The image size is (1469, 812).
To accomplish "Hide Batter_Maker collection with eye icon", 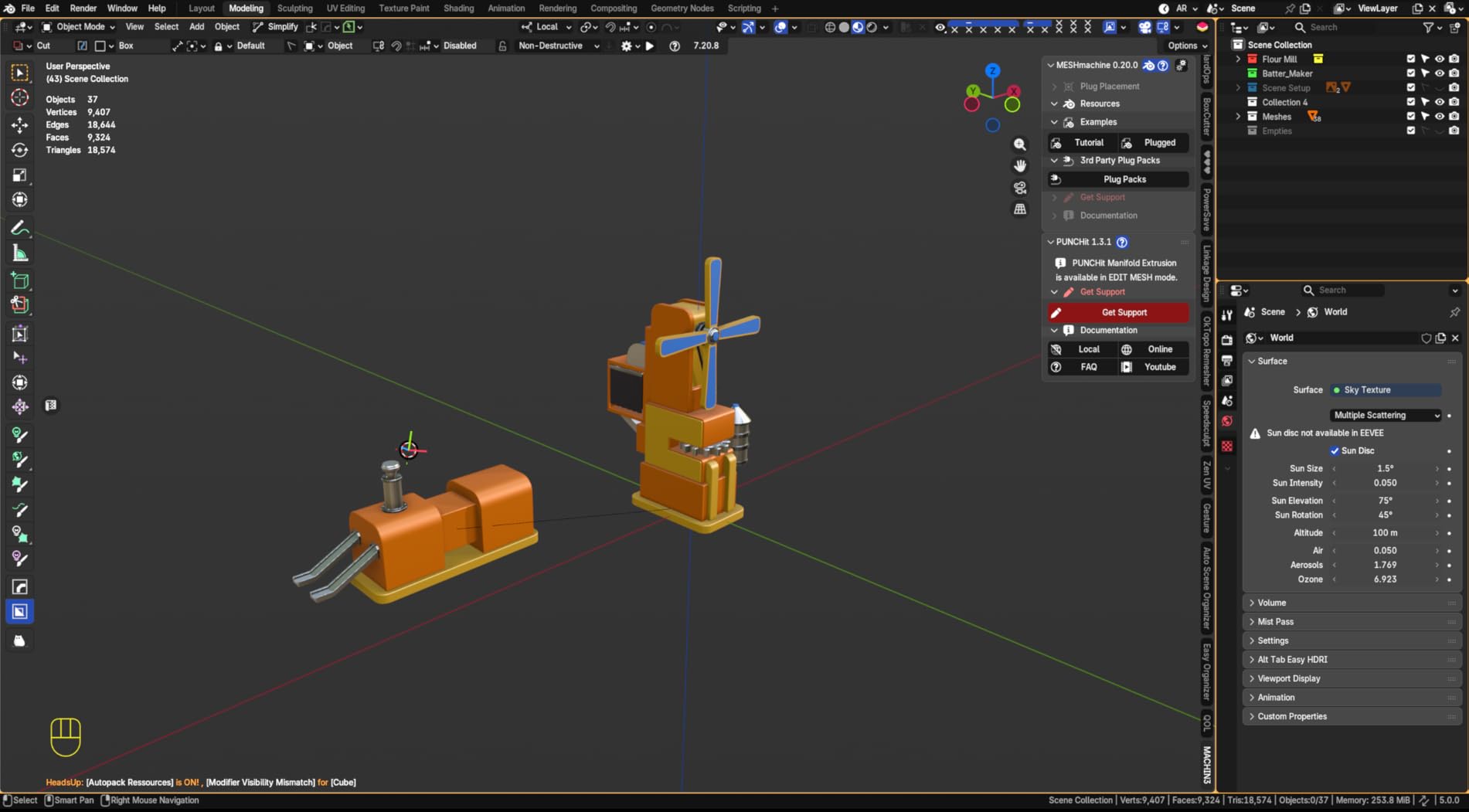I will (x=1440, y=73).
